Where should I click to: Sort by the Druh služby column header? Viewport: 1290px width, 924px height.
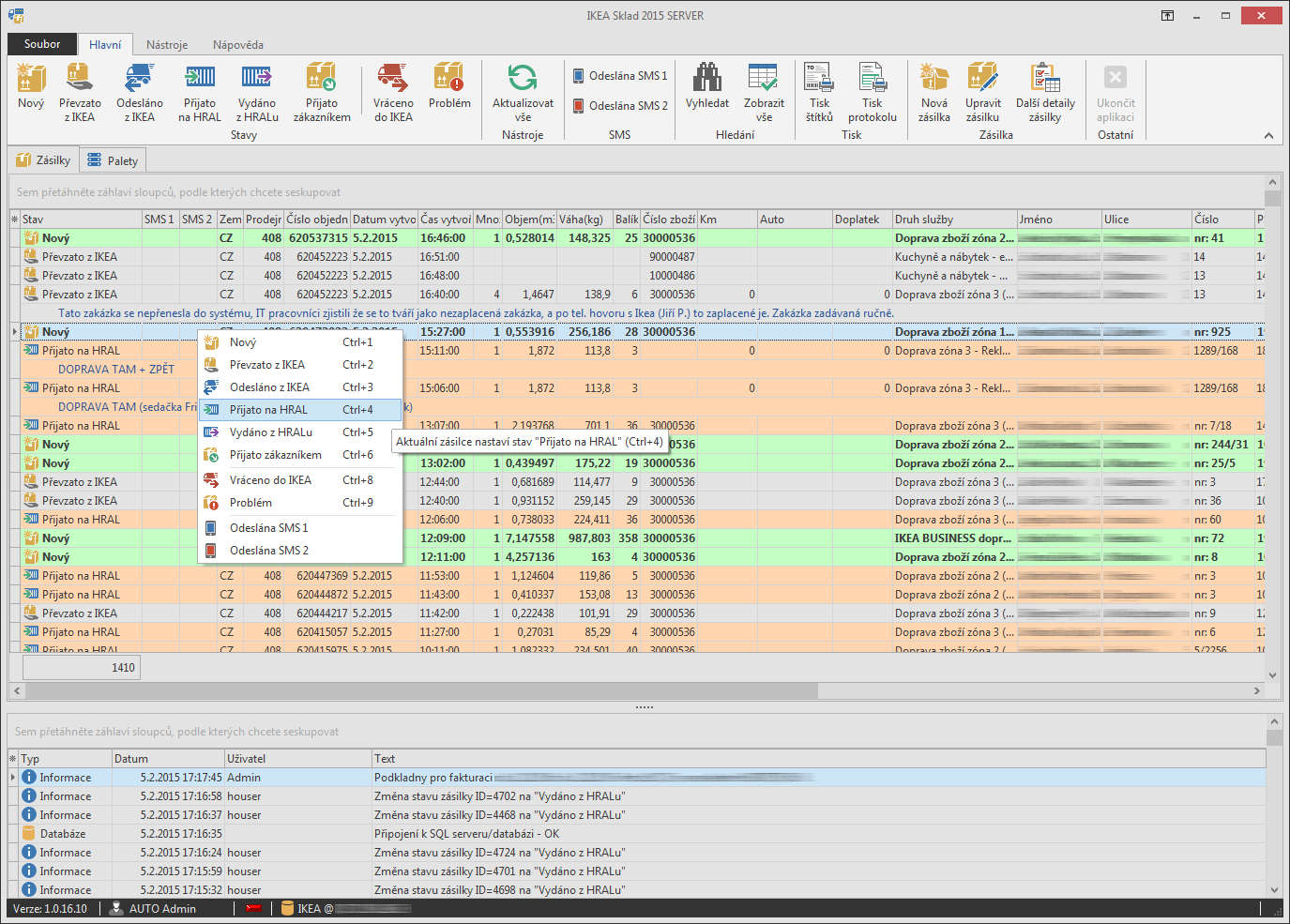(x=954, y=220)
